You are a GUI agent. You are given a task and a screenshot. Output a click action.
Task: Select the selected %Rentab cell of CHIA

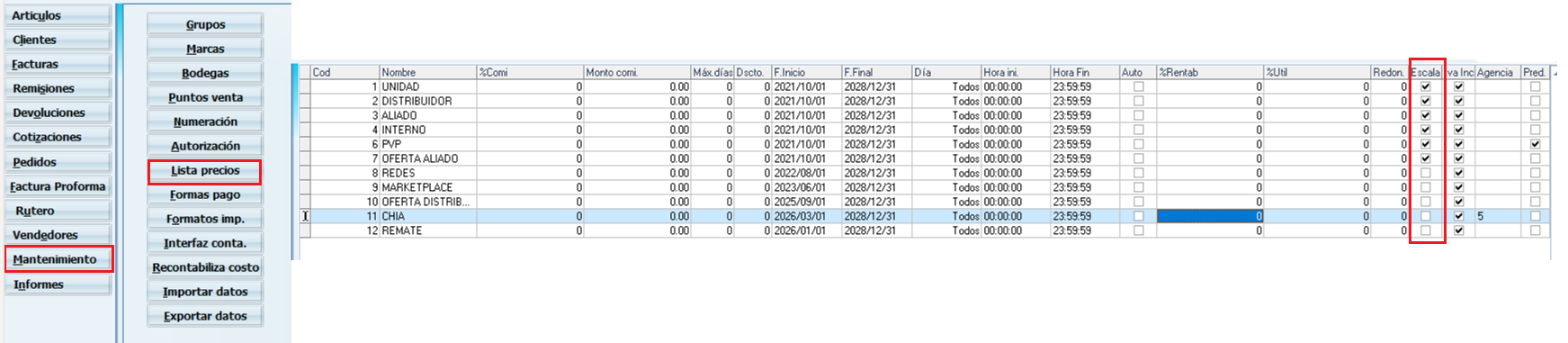click(1210, 216)
